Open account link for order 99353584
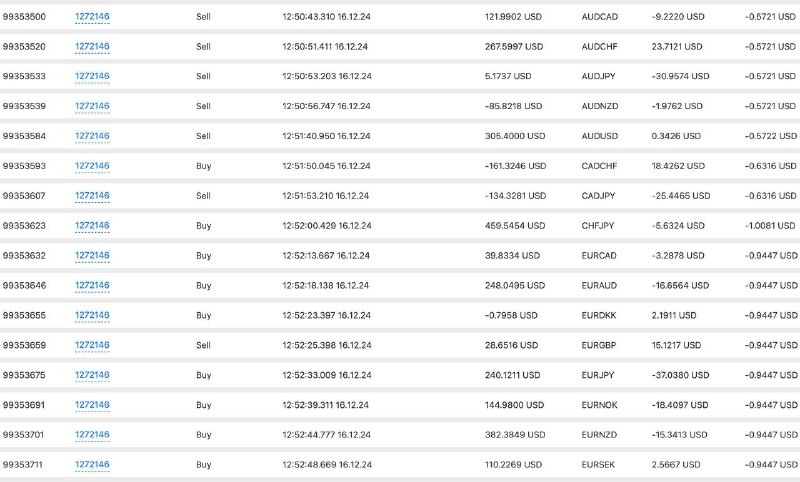 click(92, 136)
